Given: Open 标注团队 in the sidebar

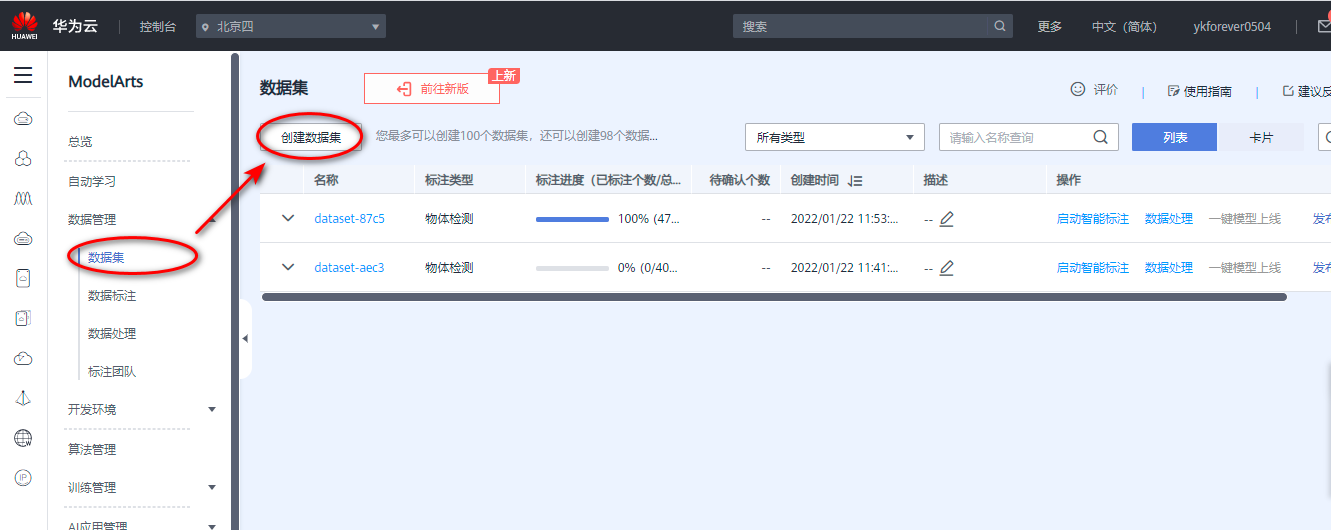Looking at the screenshot, I should (112, 372).
